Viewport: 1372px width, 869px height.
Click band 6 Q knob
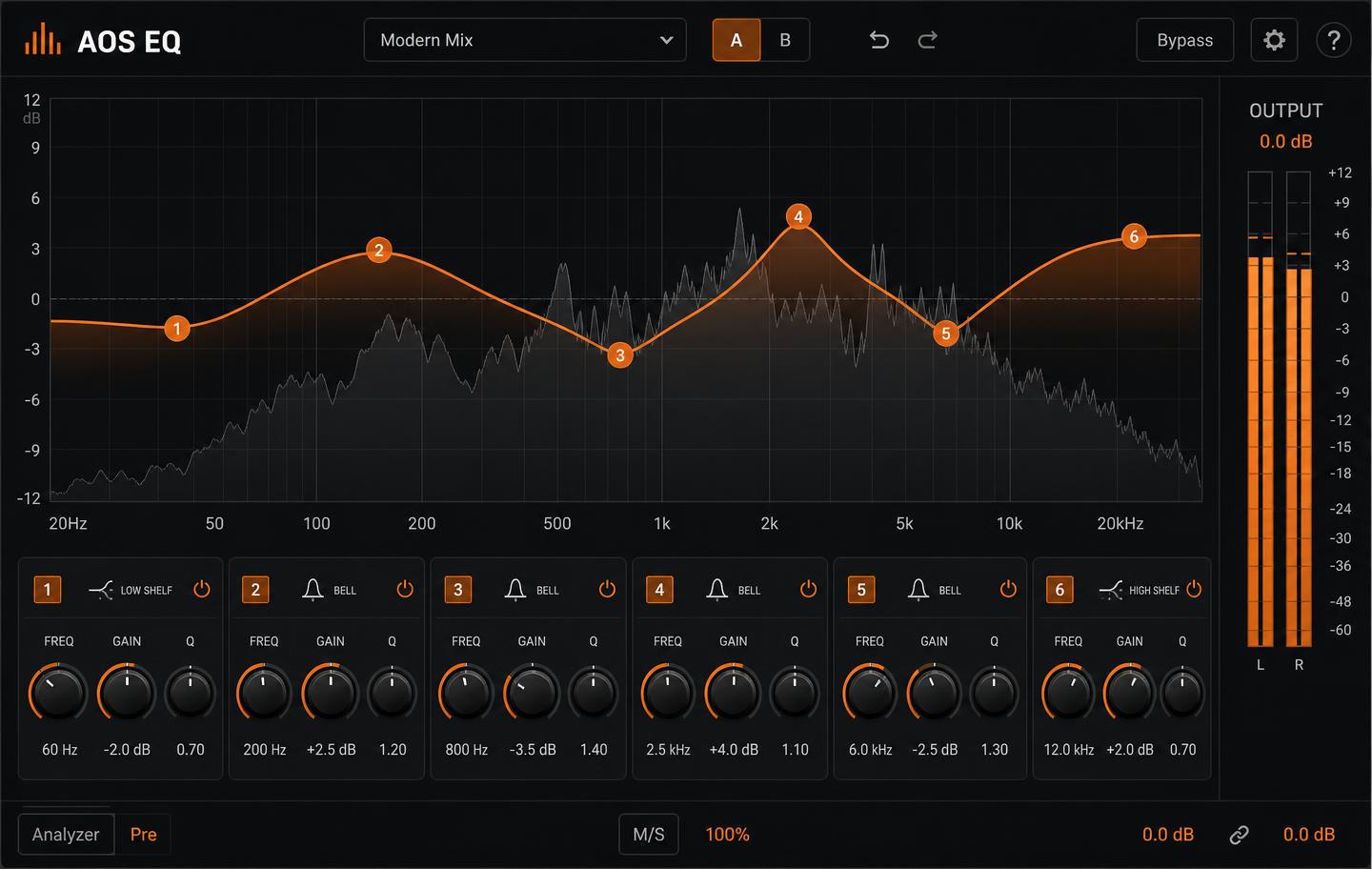(1182, 693)
